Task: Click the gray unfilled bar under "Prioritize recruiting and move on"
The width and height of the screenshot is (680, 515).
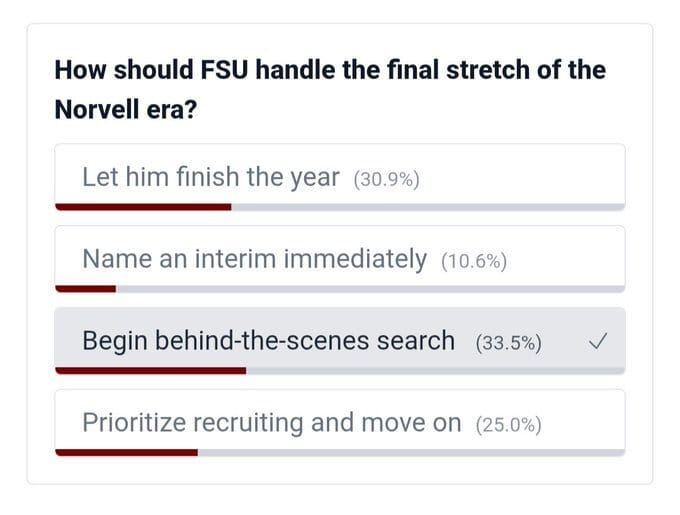Action: [x=411, y=452]
